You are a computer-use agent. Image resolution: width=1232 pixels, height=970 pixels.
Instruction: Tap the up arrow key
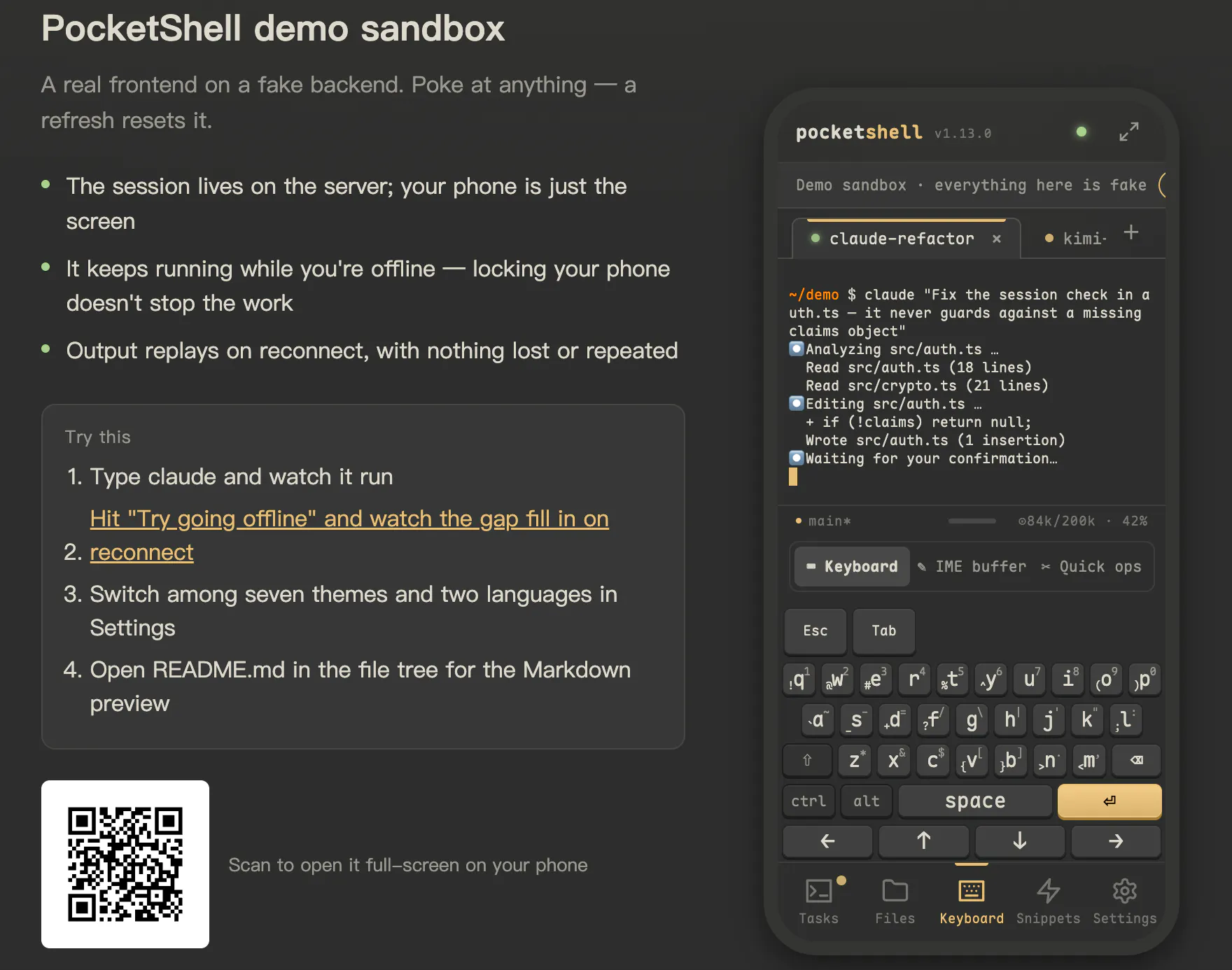[x=924, y=841]
